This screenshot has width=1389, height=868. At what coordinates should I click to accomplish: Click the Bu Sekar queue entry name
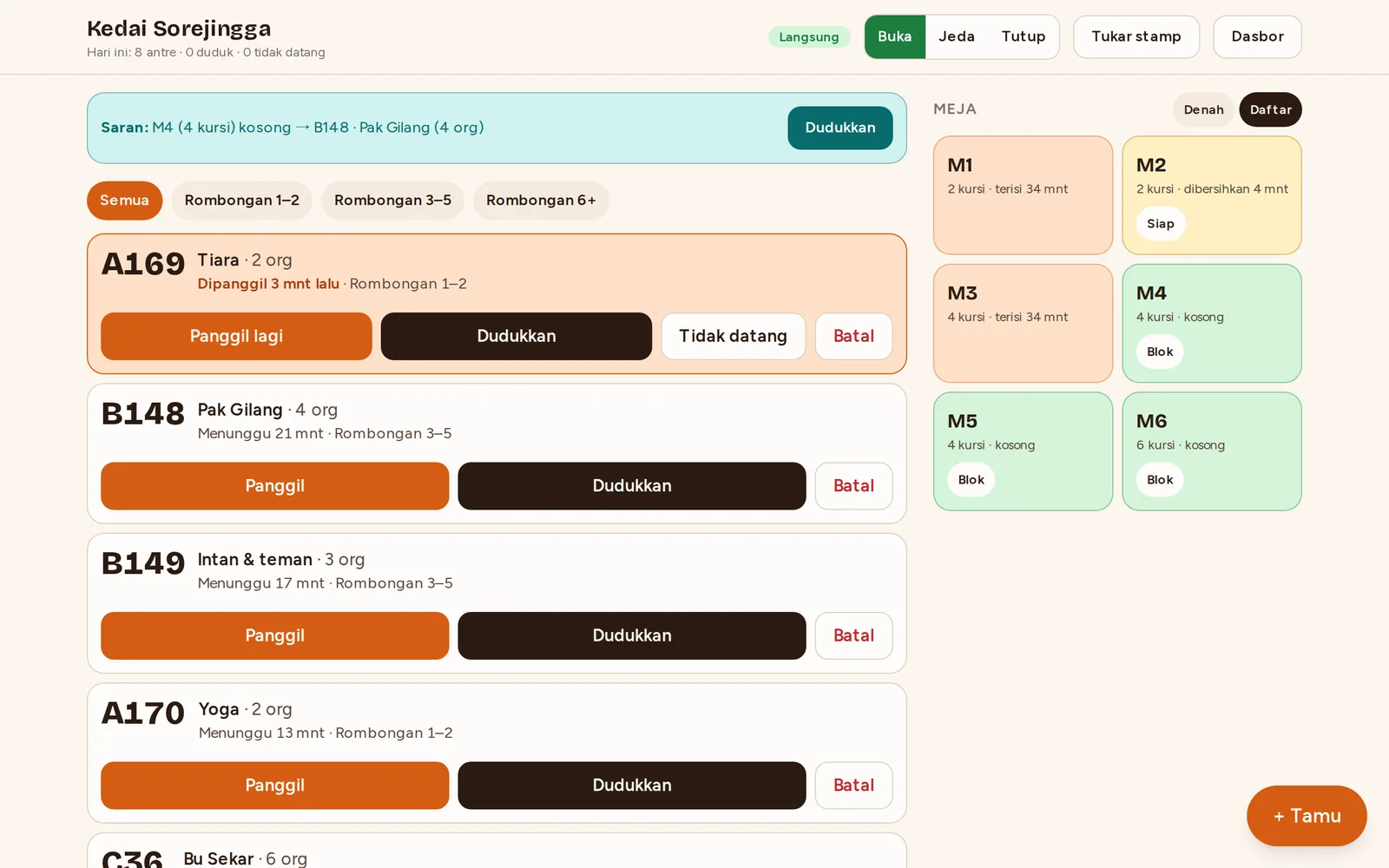click(x=219, y=858)
